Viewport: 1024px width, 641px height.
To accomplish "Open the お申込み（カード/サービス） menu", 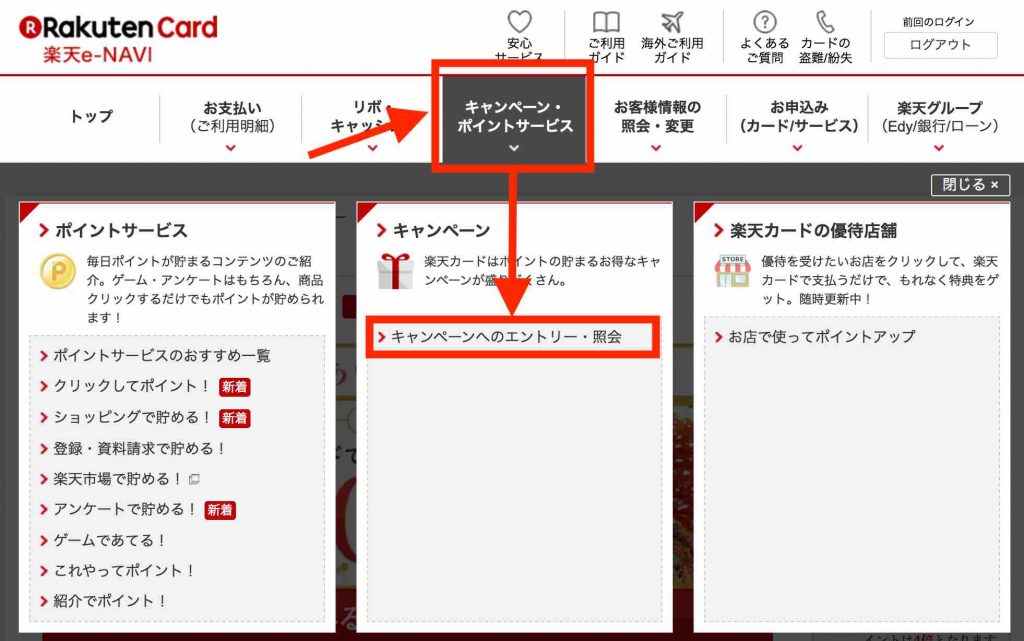I will (x=798, y=117).
